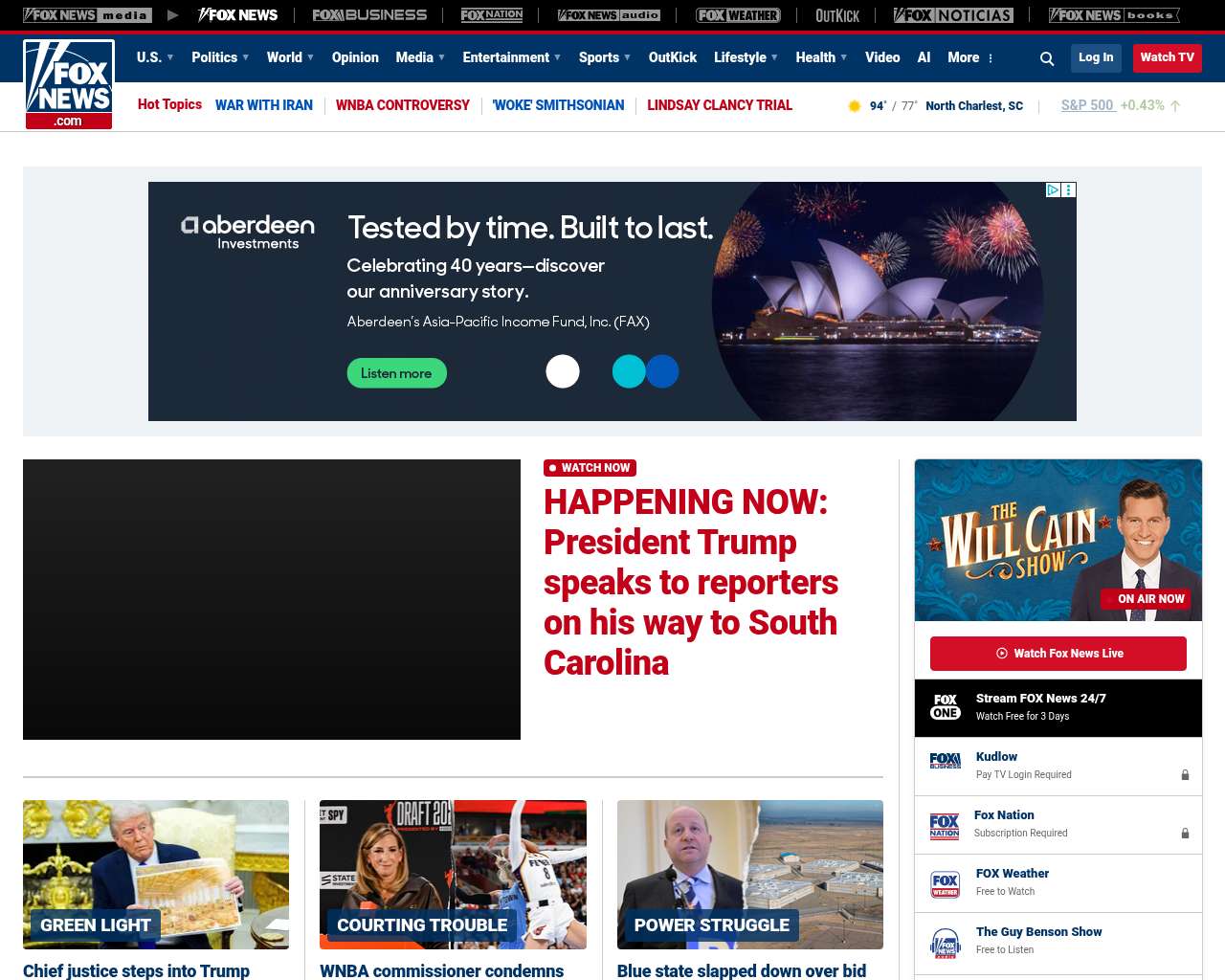The image size is (1225, 980).
Task: Click the More vertical dots icon
Action: click(991, 58)
